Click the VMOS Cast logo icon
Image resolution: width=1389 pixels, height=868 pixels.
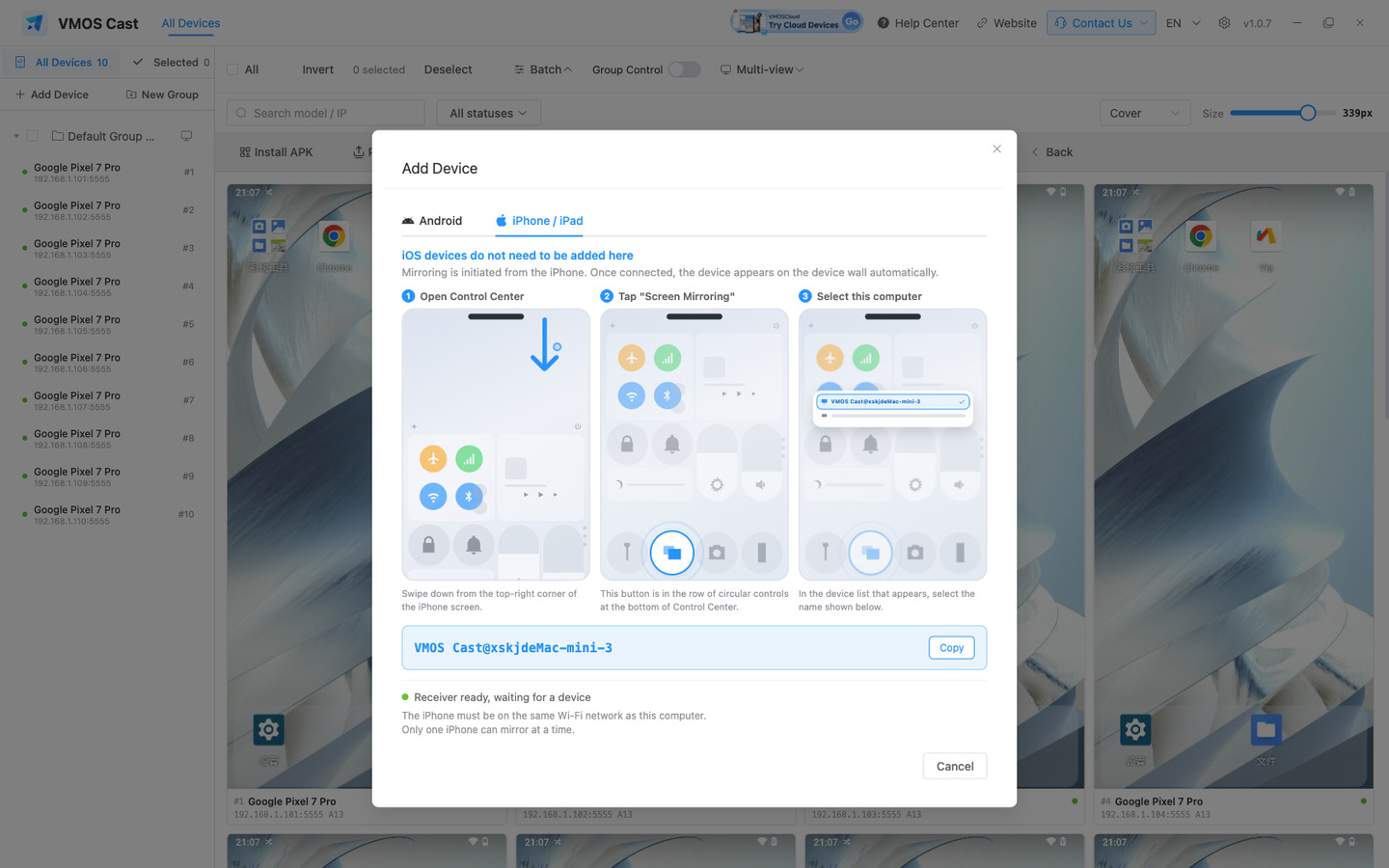coord(35,23)
